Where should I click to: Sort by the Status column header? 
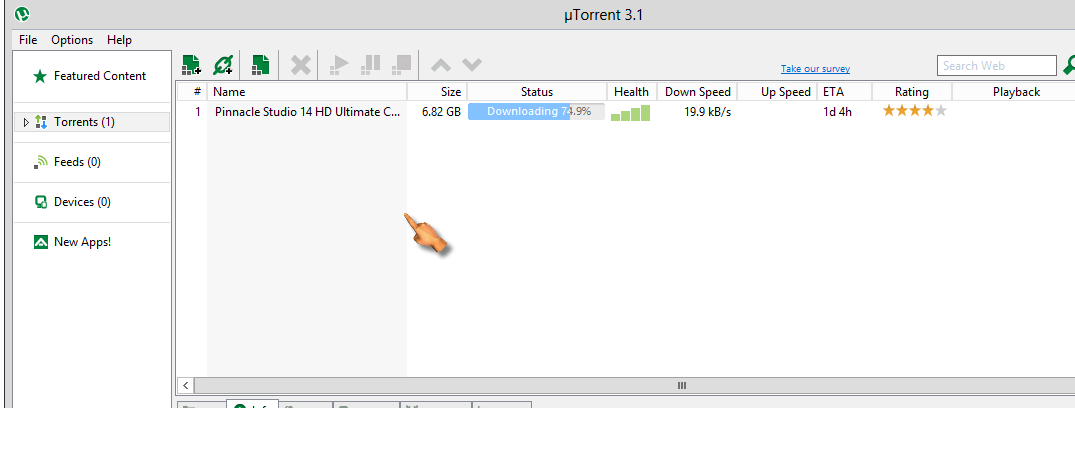[x=537, y=92]
